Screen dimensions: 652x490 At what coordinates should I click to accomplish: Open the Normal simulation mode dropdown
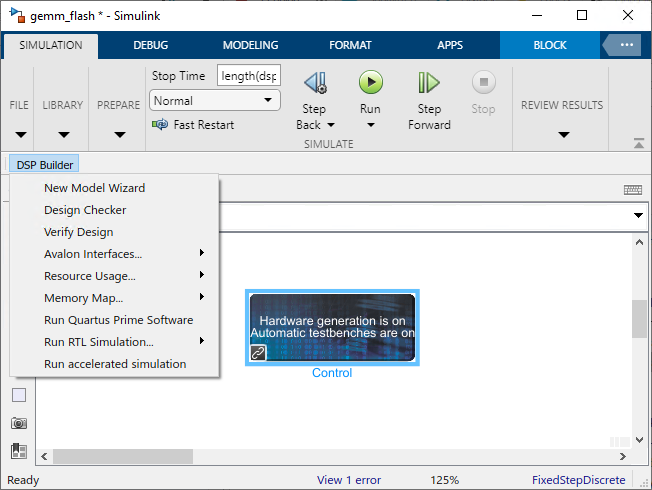[215, 101]
